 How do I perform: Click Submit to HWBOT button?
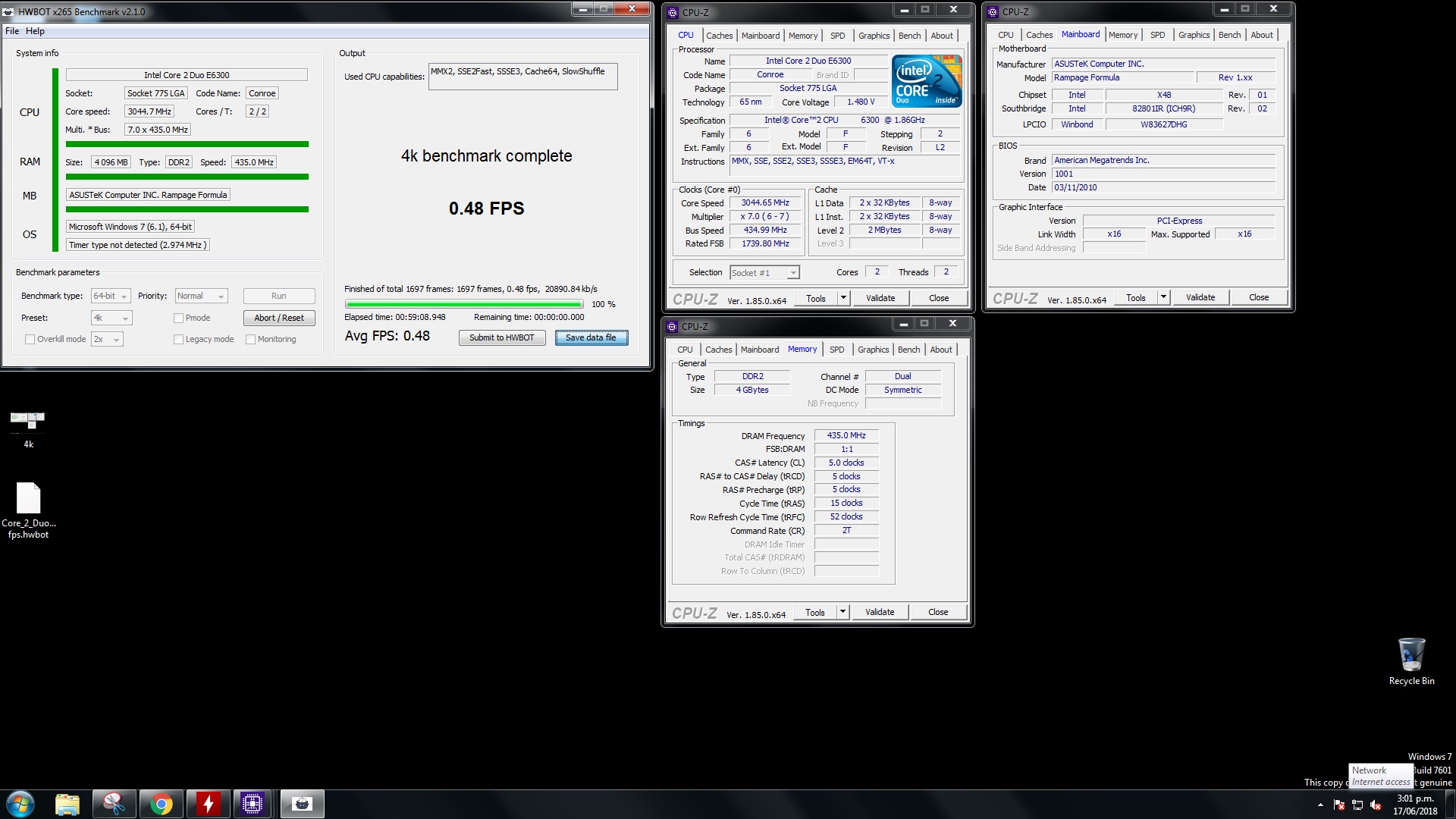[x=501, y=337]
